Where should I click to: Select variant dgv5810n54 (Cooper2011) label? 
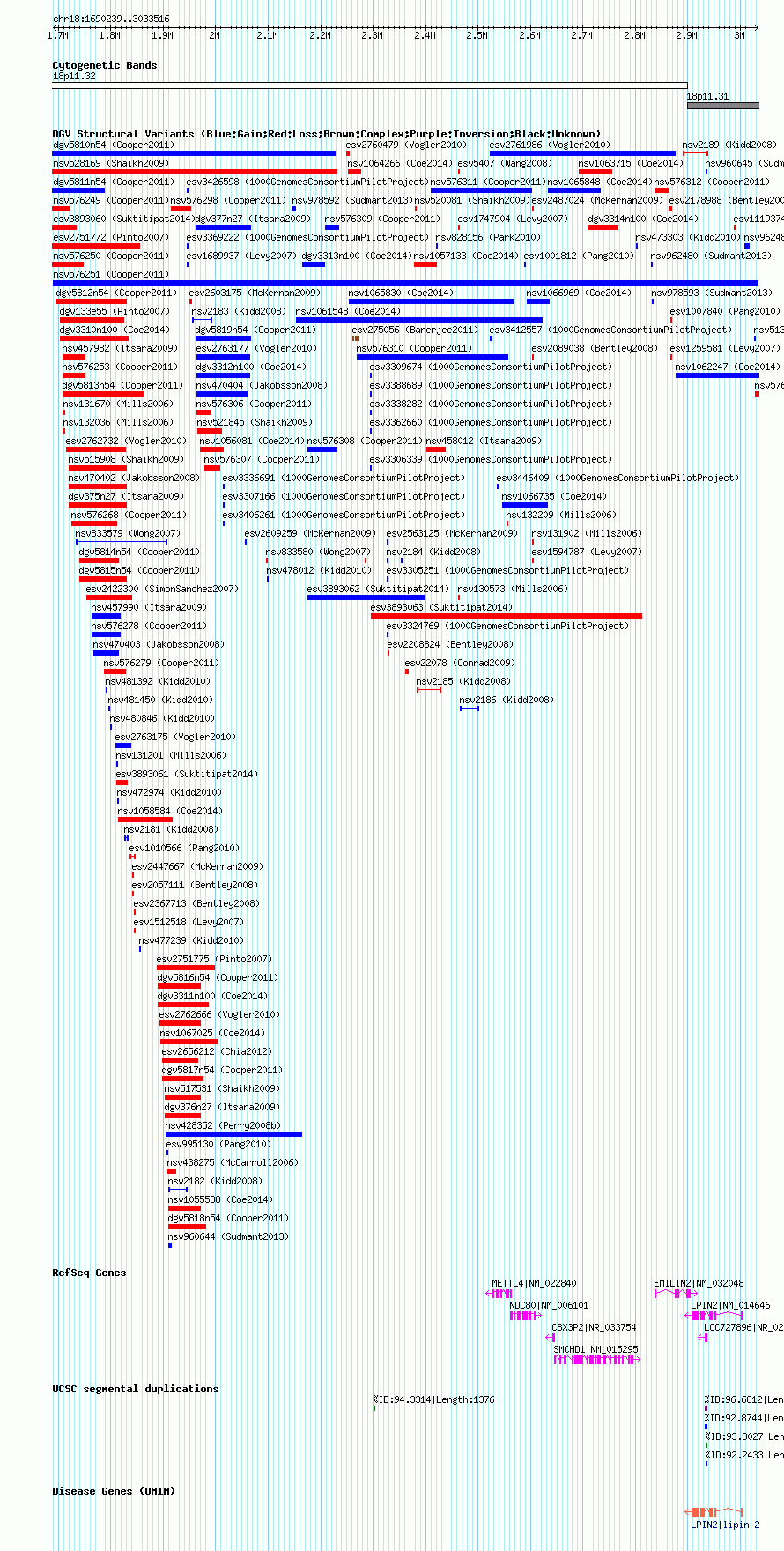114,145
